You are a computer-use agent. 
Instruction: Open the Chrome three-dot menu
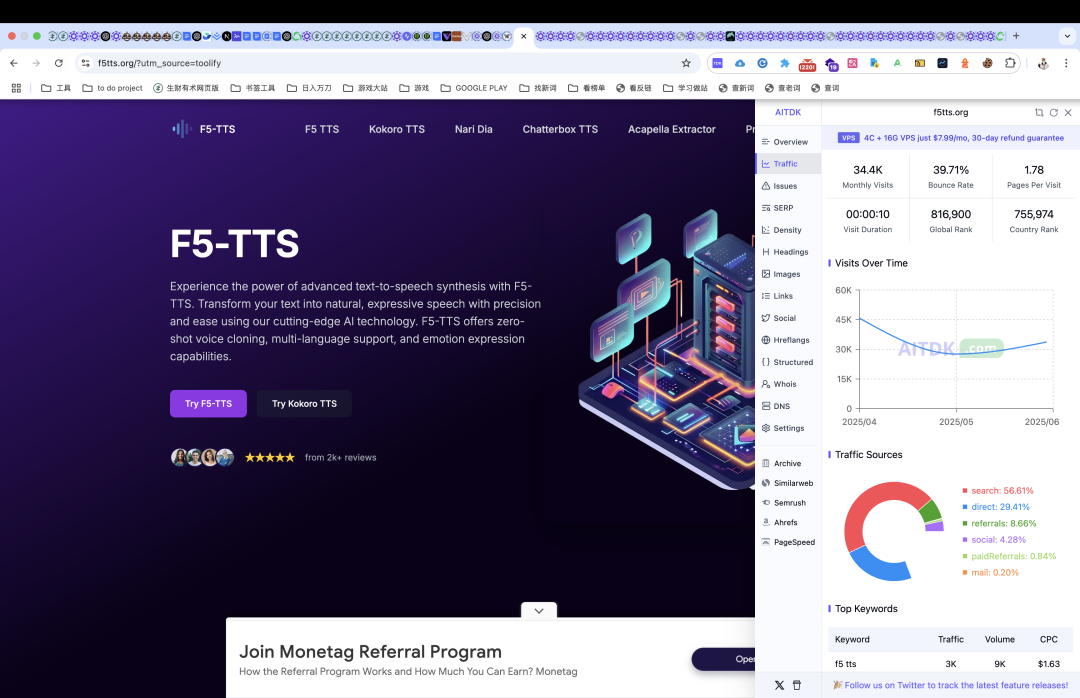[x=1066, y=63]
